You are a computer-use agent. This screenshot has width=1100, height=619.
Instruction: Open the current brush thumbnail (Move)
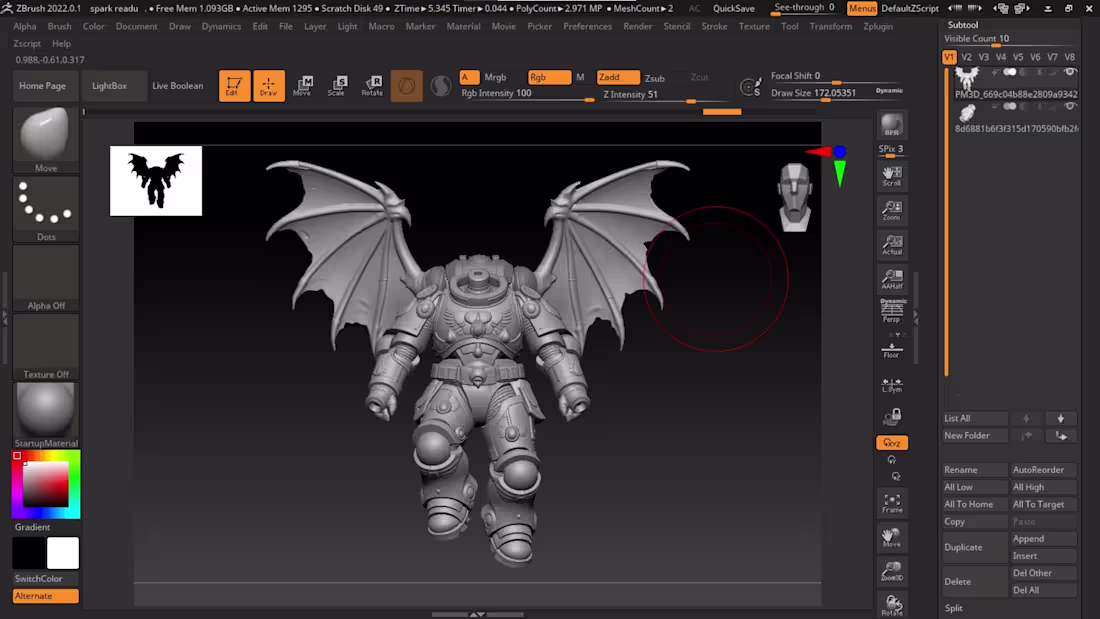[x=46, y=139]
